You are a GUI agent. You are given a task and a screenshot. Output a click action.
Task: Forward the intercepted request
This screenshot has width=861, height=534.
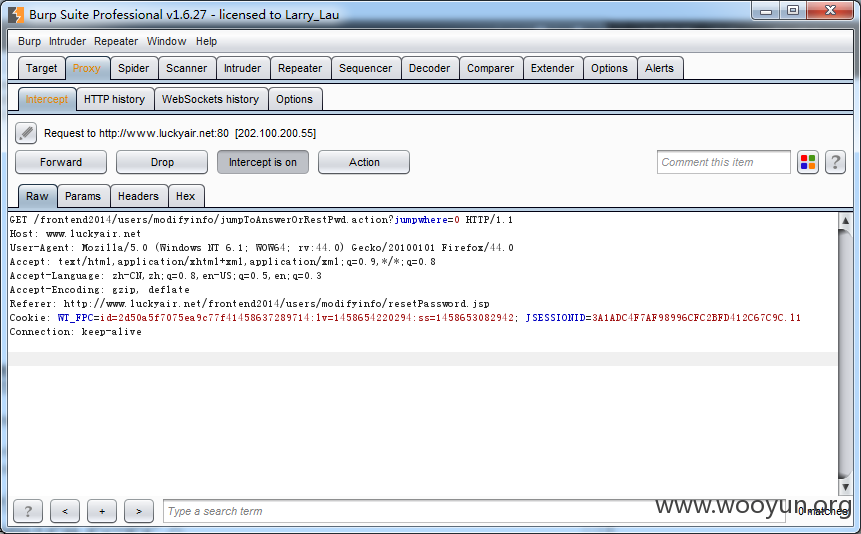tap(61, 162)
